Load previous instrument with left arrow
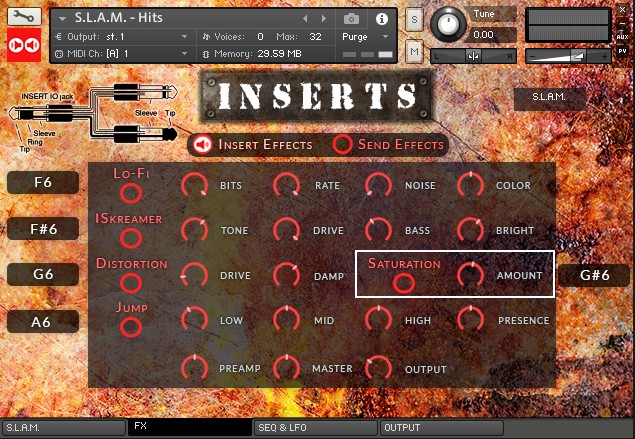Image resolution: width=635 pixels, height=439 pixels. 305,19
